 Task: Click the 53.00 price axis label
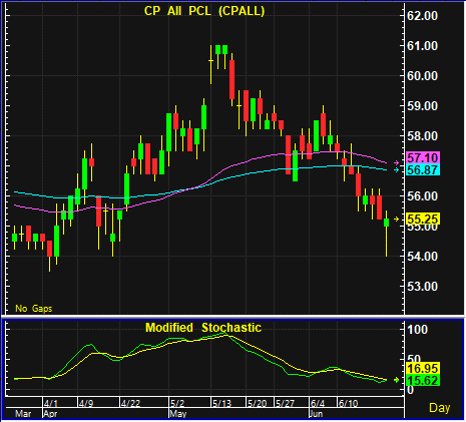click(x=422, y=286)
